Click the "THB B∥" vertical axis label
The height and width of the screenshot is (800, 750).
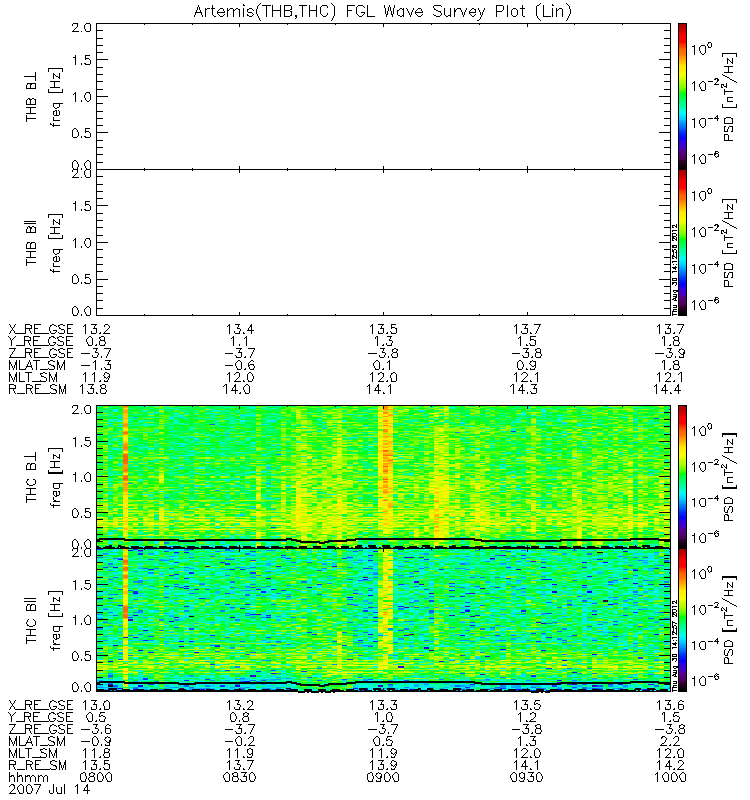tap(32, 244)
